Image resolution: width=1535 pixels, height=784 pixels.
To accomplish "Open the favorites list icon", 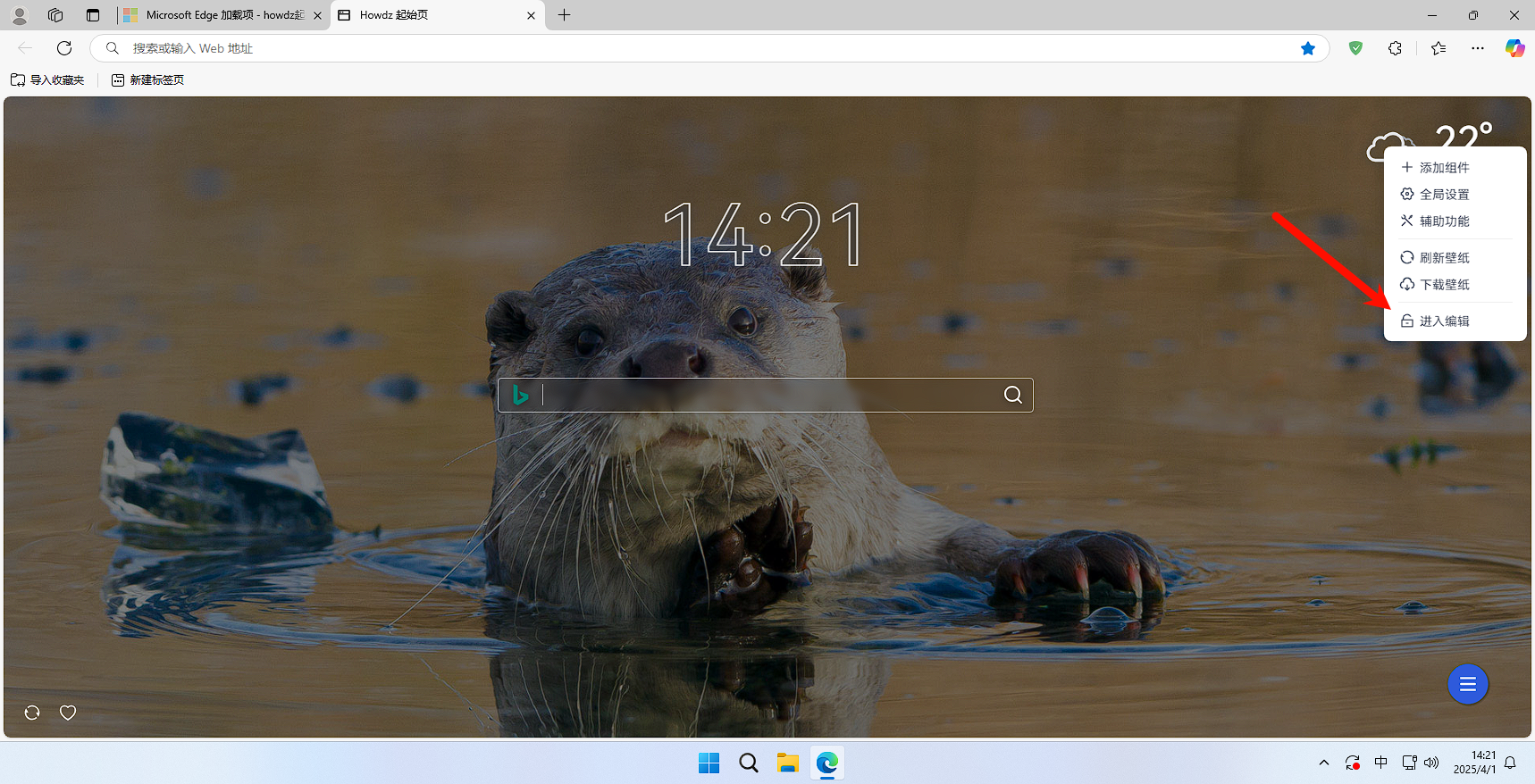I will point(1439,48).
